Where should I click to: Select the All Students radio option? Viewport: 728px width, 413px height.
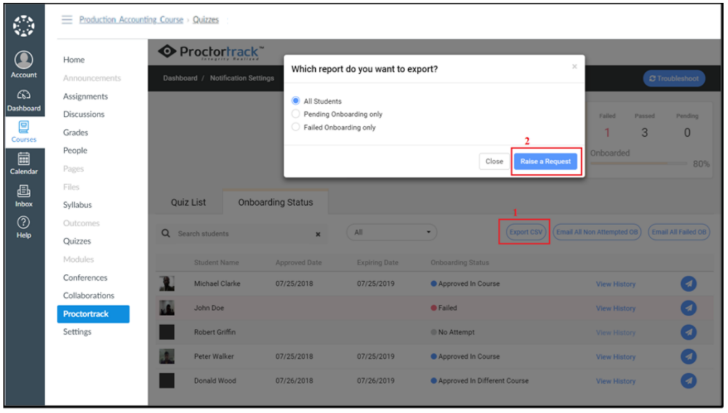pos(295,100)
